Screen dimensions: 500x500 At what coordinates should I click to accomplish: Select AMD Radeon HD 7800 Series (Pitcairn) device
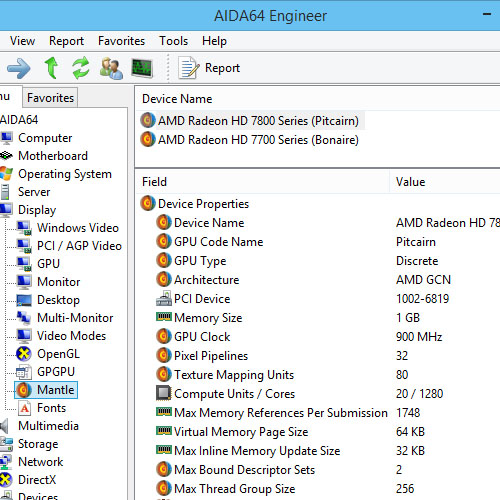click(258, 121)
